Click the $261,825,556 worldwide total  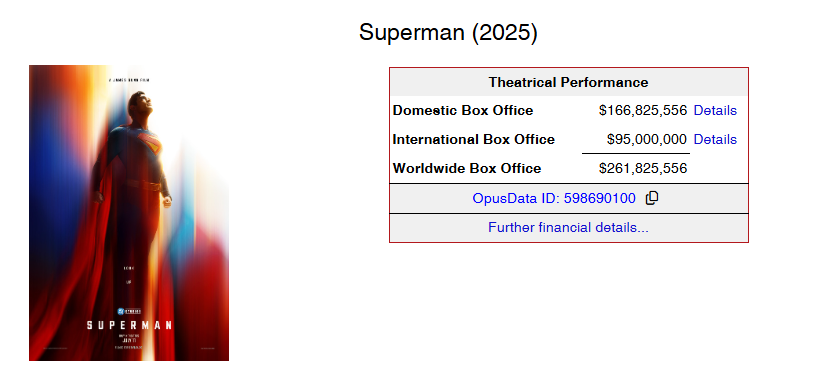pyautogui.click(x=643, y=169)
